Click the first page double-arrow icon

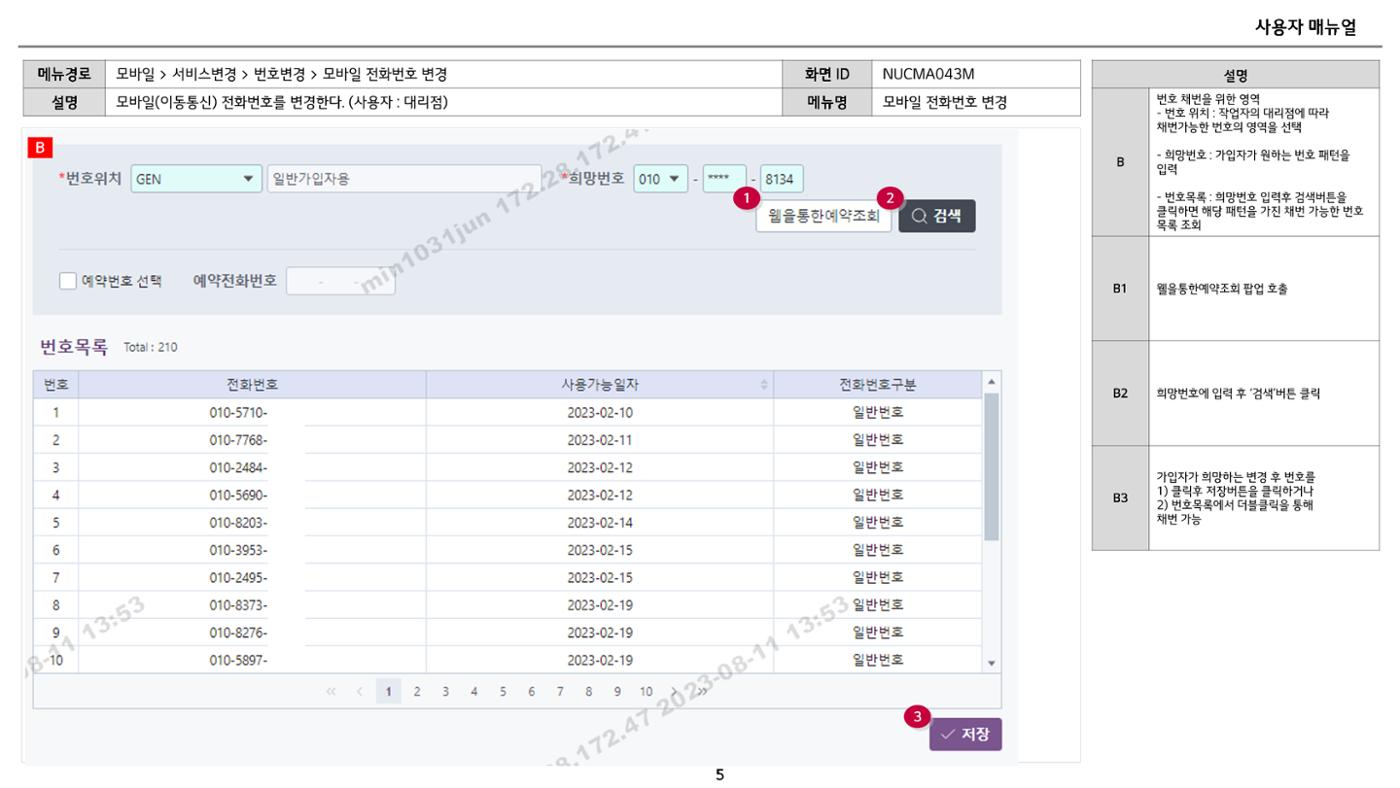tap(331, 691)
